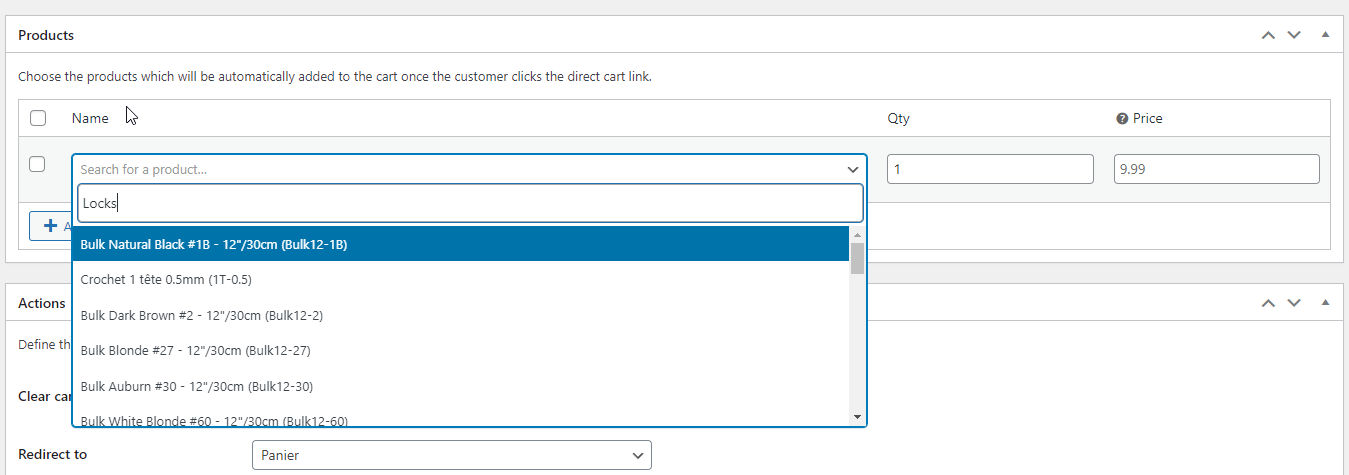Click the Price help question icon
1349x475 pixels.
(x=1122, y=119)
